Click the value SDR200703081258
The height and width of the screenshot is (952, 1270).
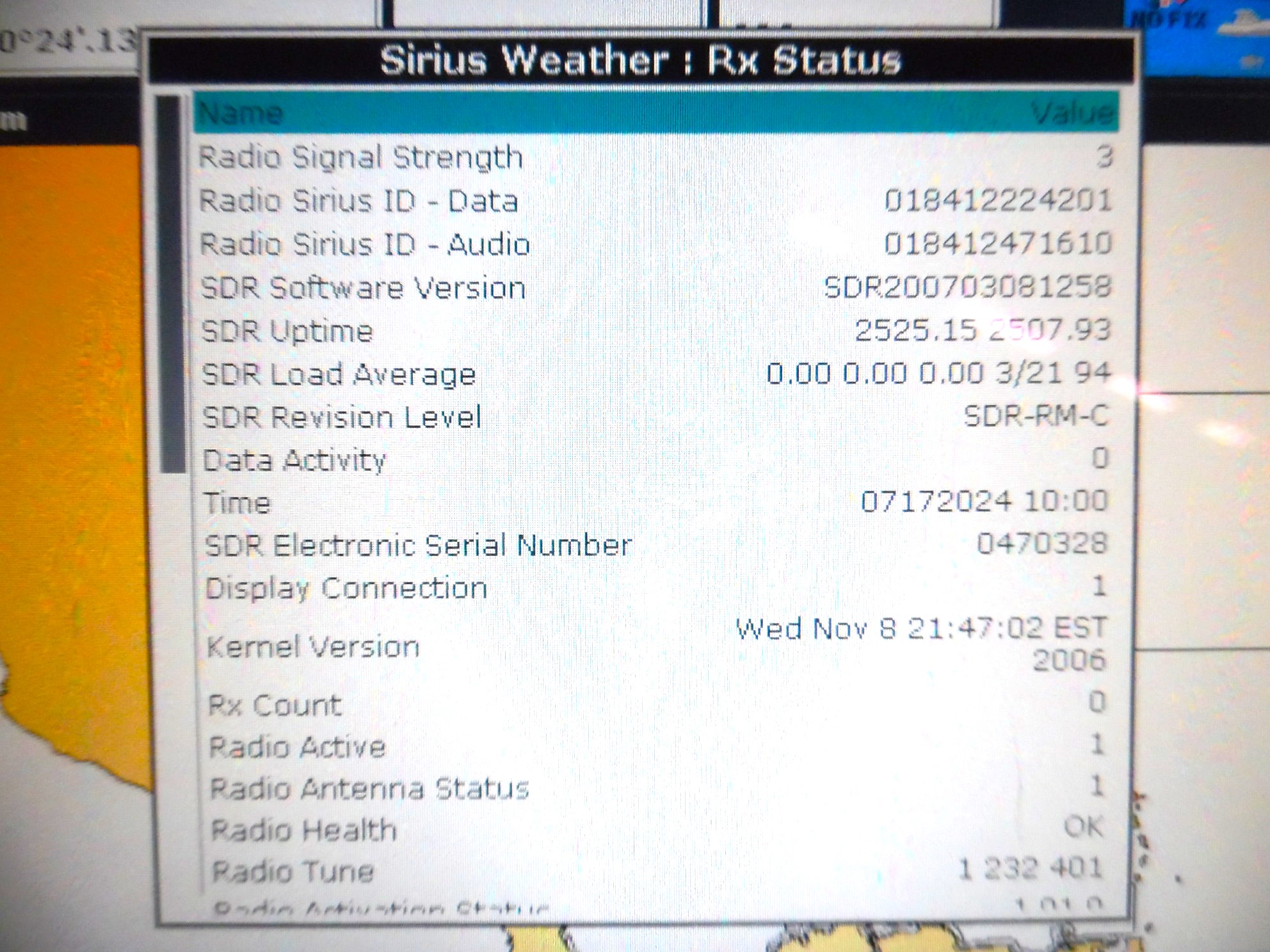pos(967,287)
